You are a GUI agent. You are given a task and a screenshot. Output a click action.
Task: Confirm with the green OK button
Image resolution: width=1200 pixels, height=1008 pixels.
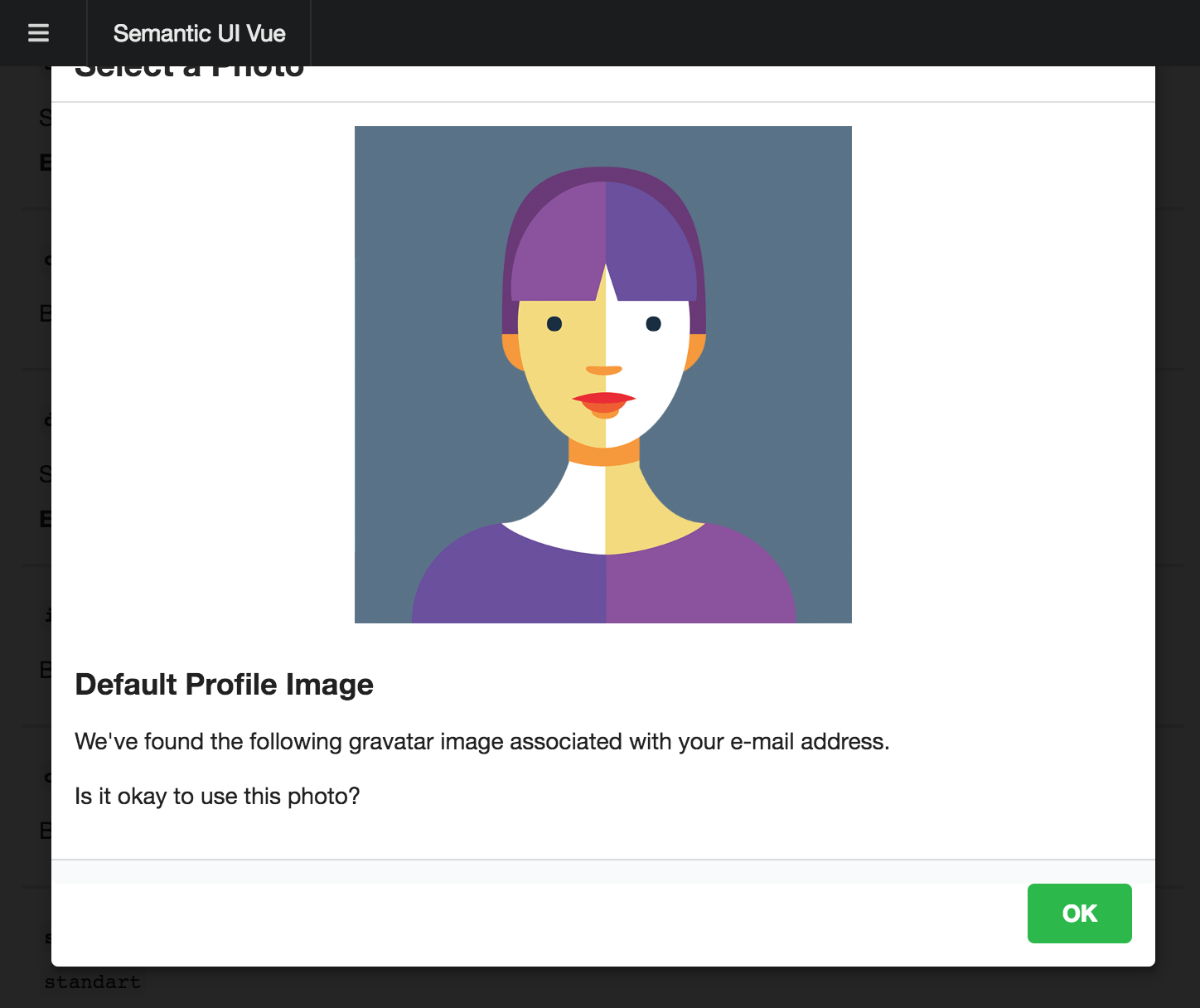pos(1079,913)
